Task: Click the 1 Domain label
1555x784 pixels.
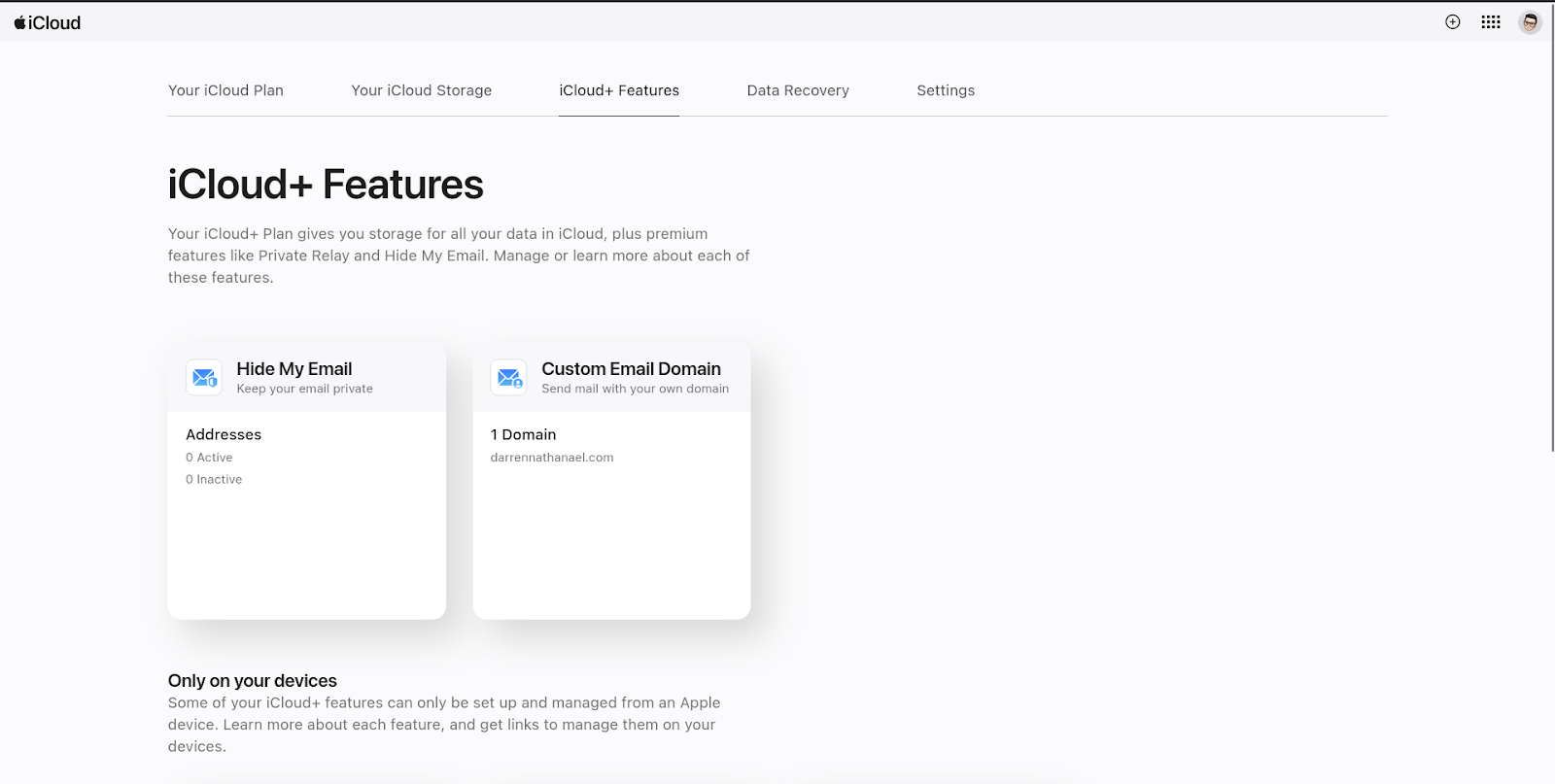Action: (523, 434)
